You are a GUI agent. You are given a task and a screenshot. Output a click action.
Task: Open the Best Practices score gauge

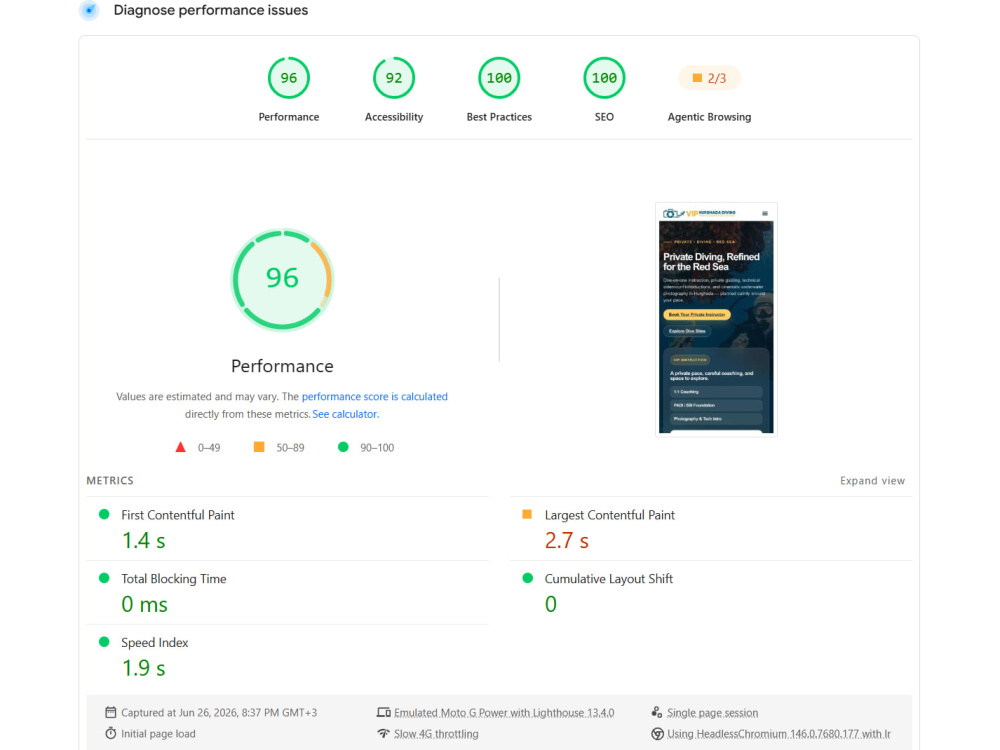tap(499, 78)
